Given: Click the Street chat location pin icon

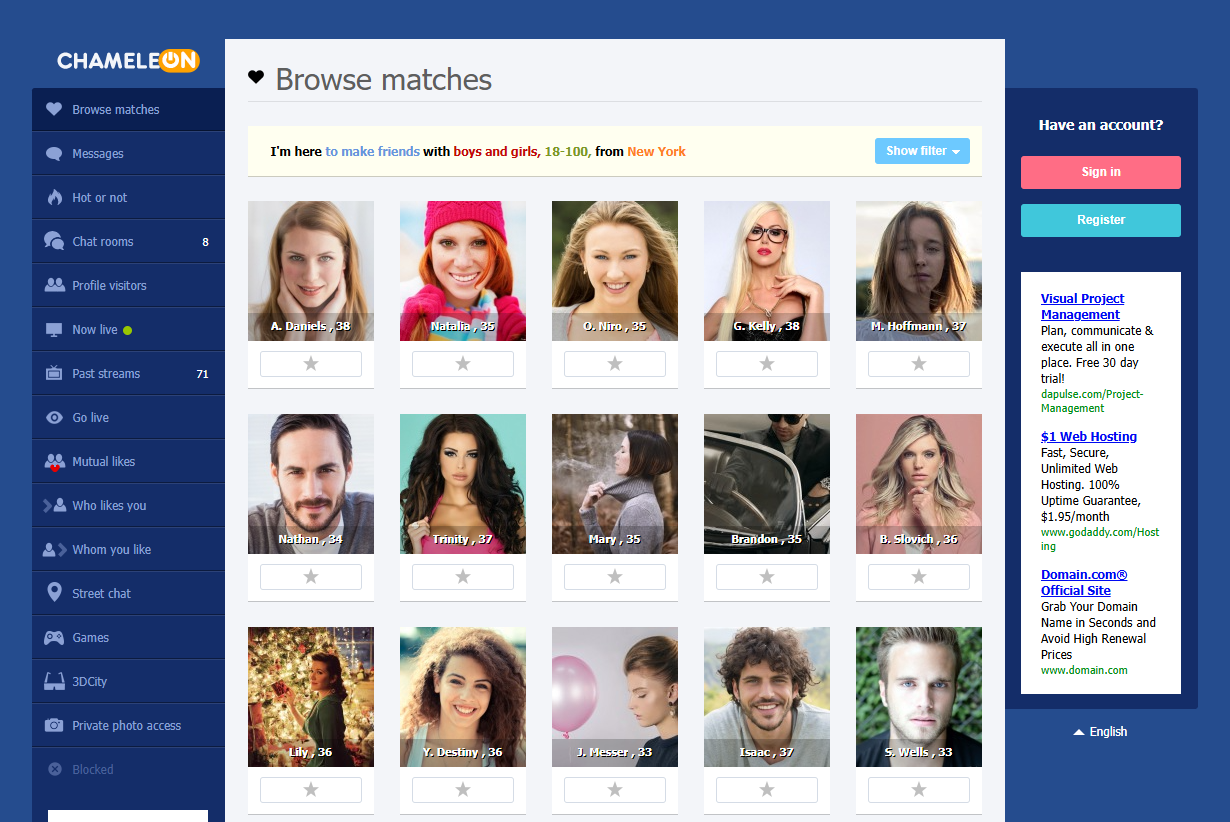Looking at the screenshot, I should (54, 593).
